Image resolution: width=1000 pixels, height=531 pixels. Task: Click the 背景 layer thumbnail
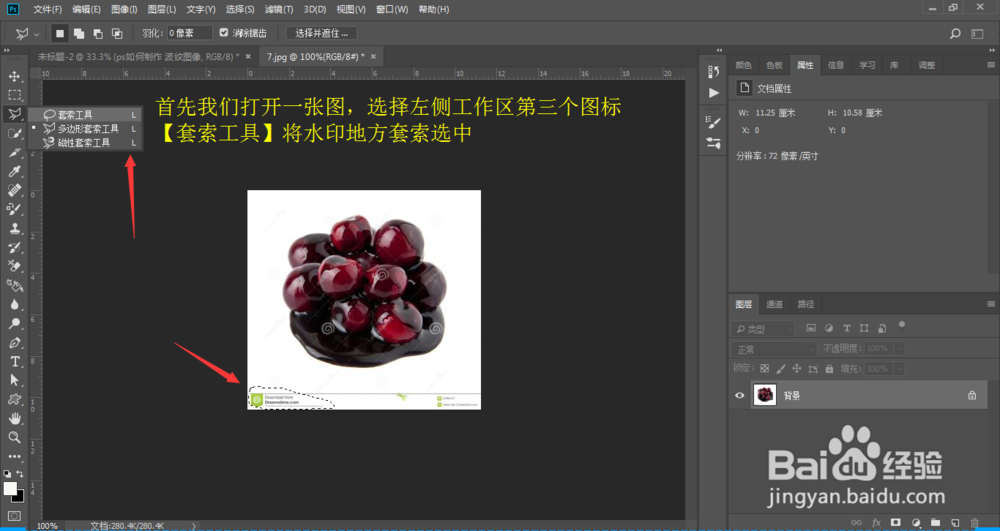(765, 395)
